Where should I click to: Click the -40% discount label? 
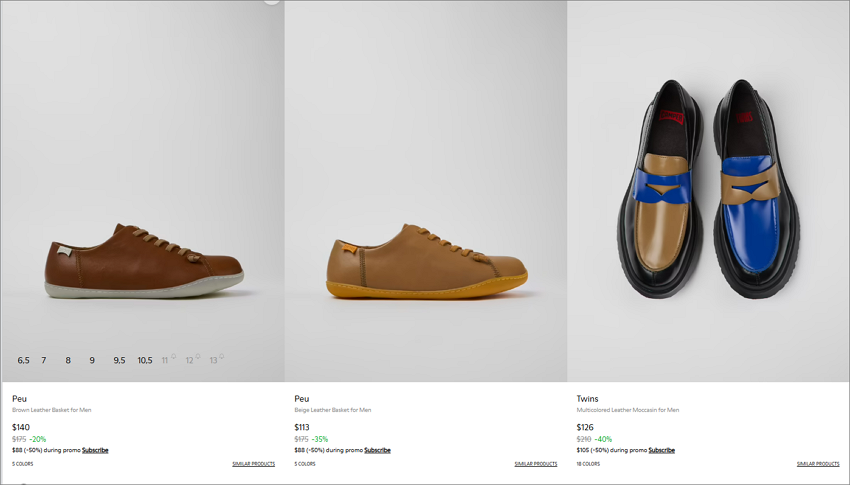[603, 439]
